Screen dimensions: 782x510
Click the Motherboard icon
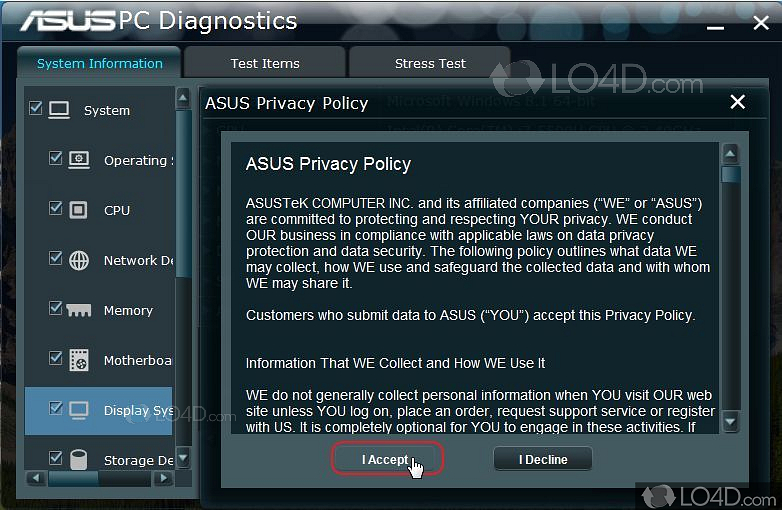tap(79, 360)
